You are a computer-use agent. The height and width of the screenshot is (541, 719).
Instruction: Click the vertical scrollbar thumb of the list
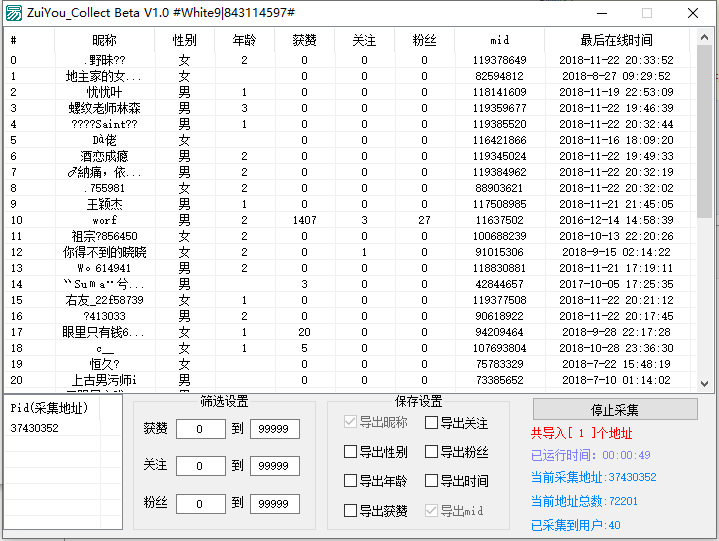pos(704,132)
